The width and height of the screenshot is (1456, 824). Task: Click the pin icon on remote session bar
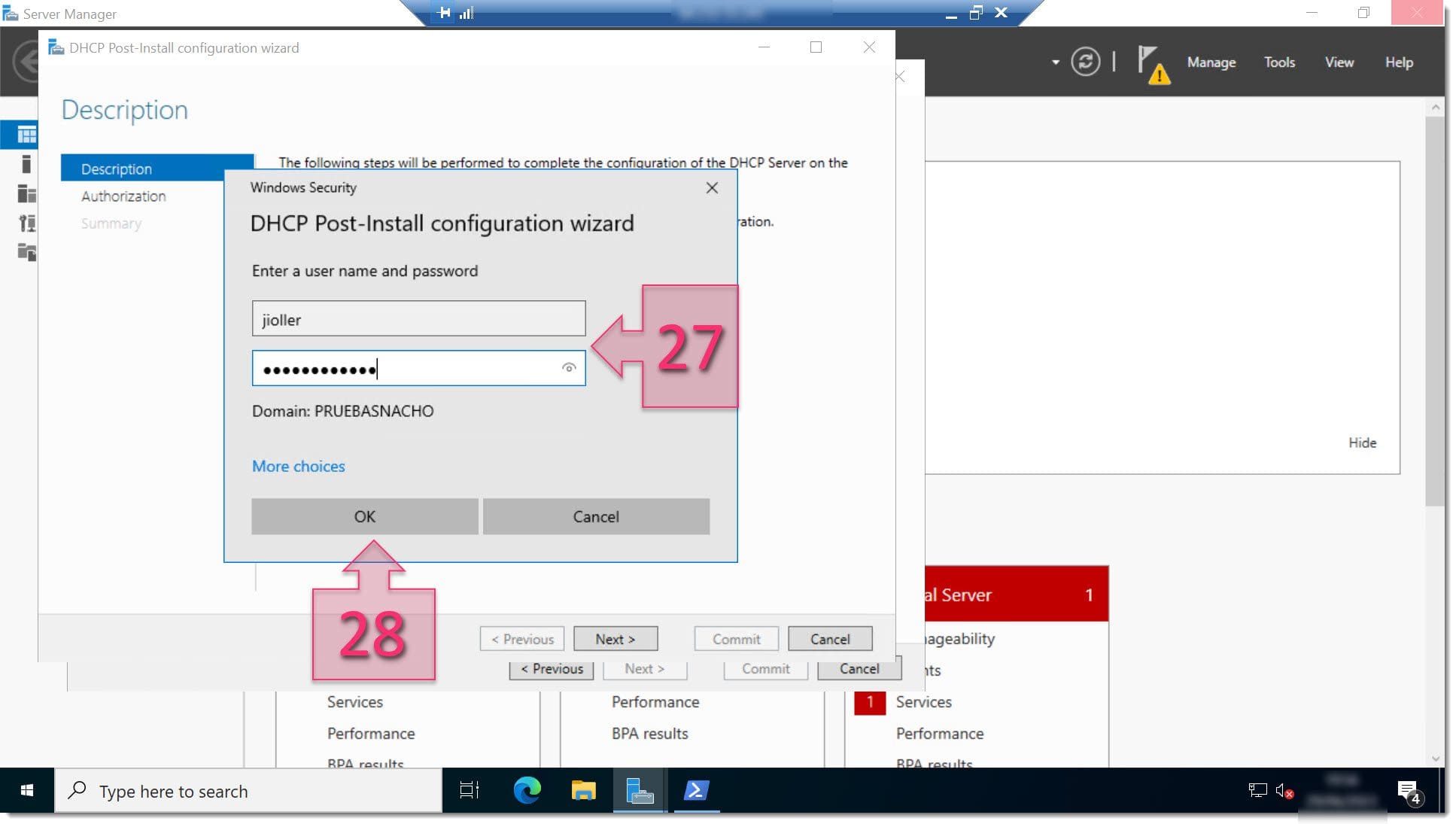443,13
